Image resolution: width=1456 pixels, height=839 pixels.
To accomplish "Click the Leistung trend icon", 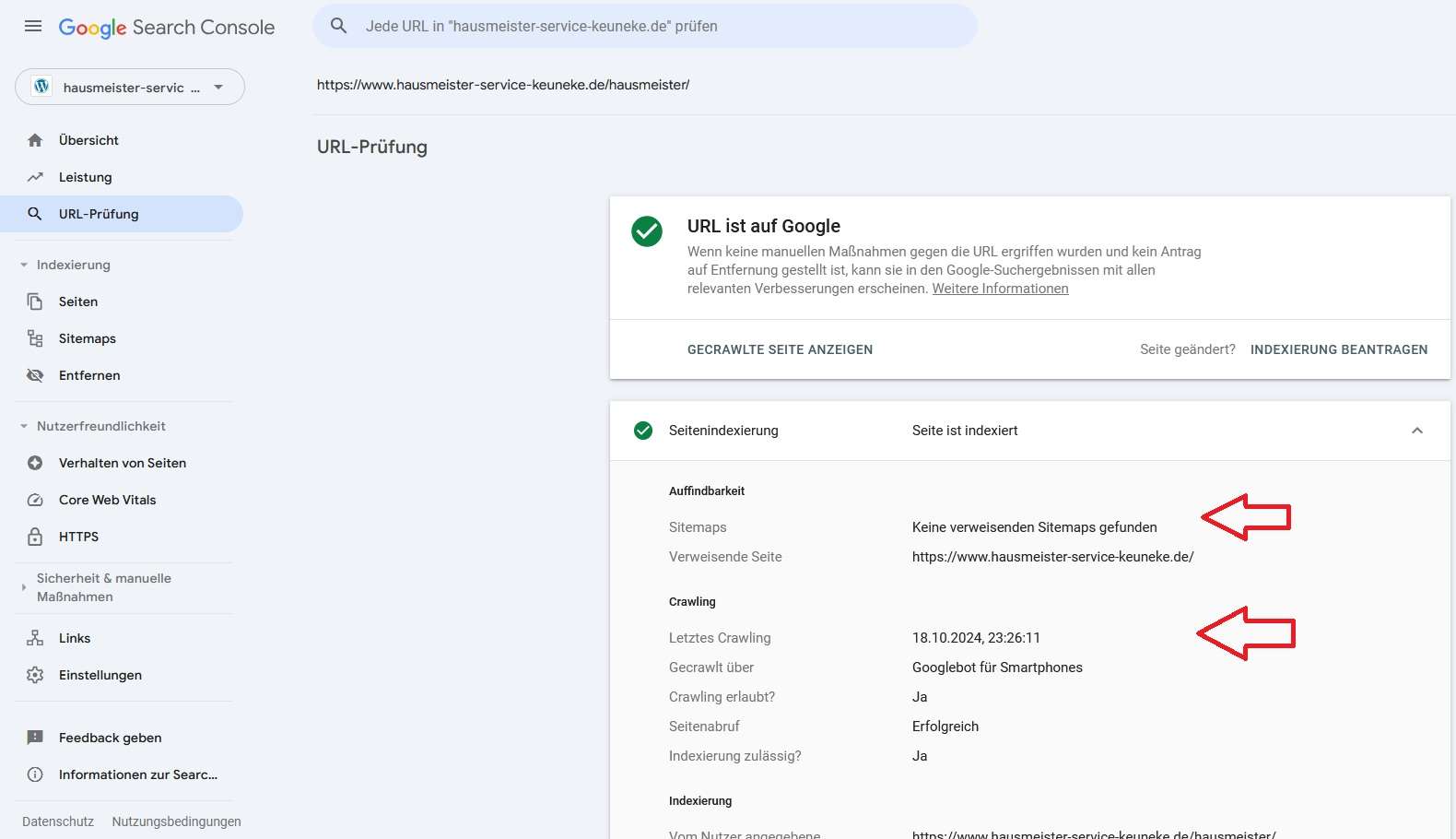I will point(35,177).
